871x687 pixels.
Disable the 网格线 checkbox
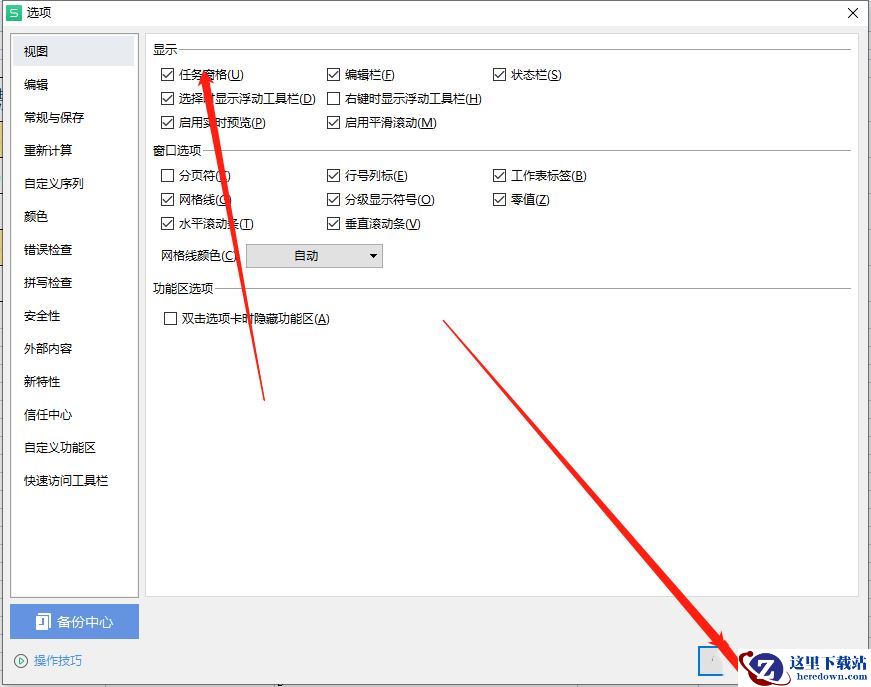click(167, 199)
